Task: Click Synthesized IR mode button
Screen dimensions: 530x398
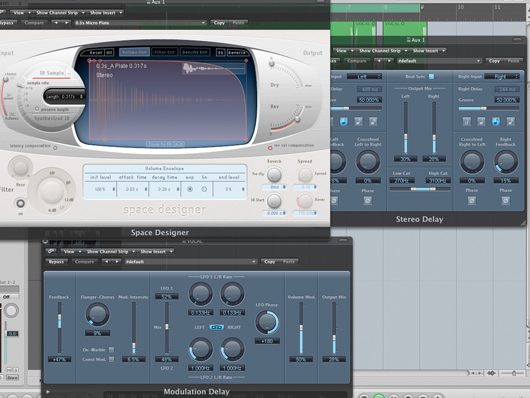Action: (51, 118)
